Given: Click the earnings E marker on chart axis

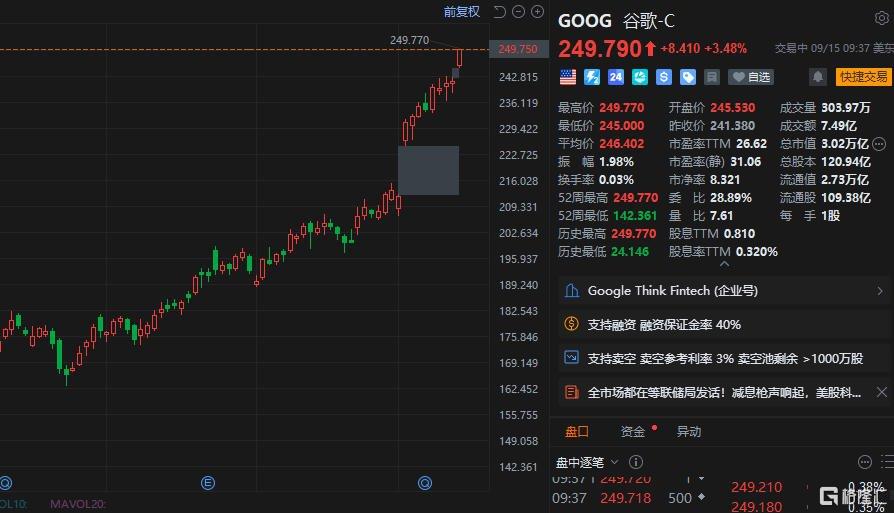Looking at the screenshot, I should pyautogui.click(x=208, y=483).
